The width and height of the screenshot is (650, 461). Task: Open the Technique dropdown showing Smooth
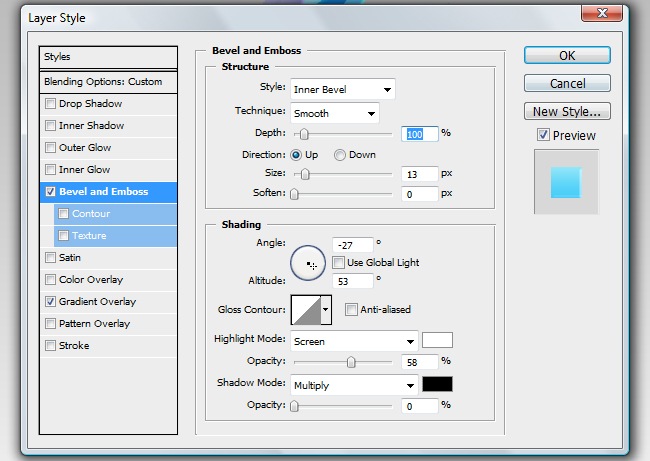pos(334,113)
